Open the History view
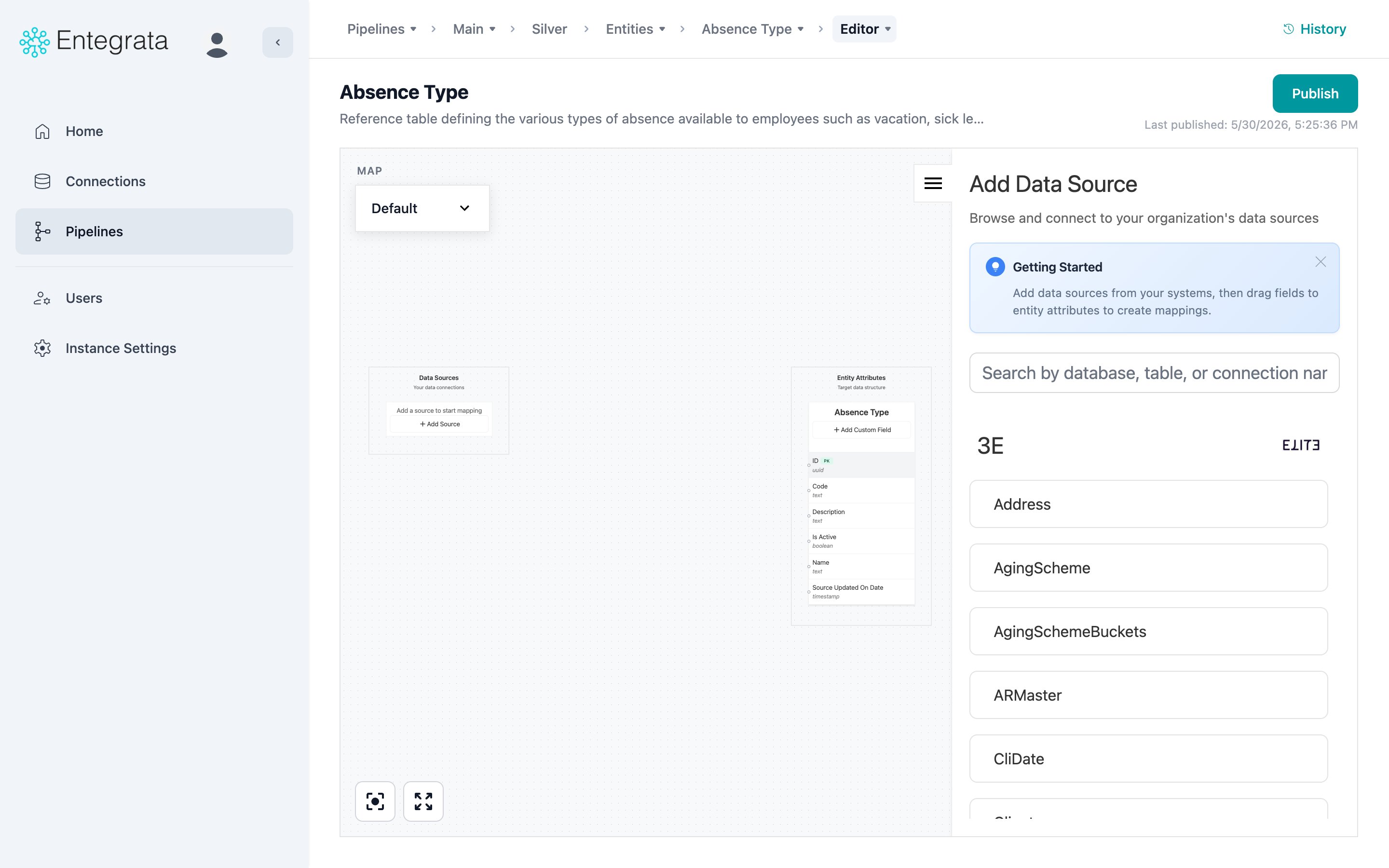 coord(1314,29)
